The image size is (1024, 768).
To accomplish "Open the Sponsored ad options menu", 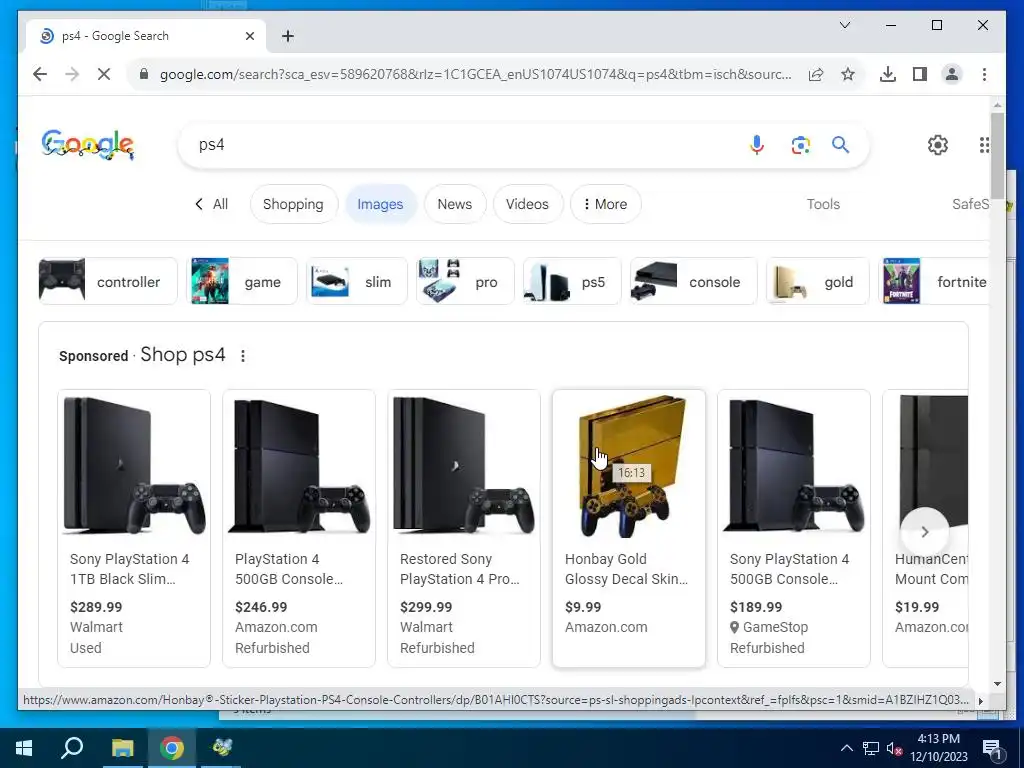I will [243, 356].
